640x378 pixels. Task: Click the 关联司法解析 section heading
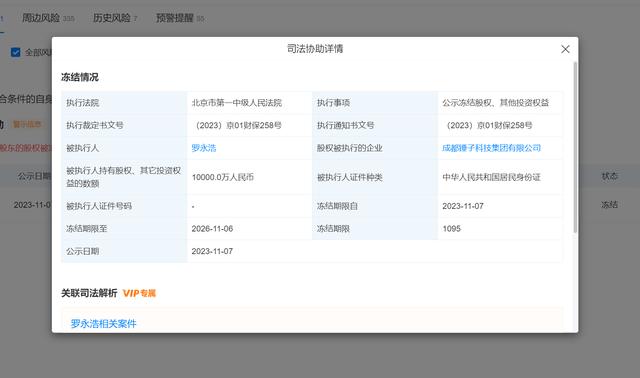pyautogui.click(x=89, y=293)
